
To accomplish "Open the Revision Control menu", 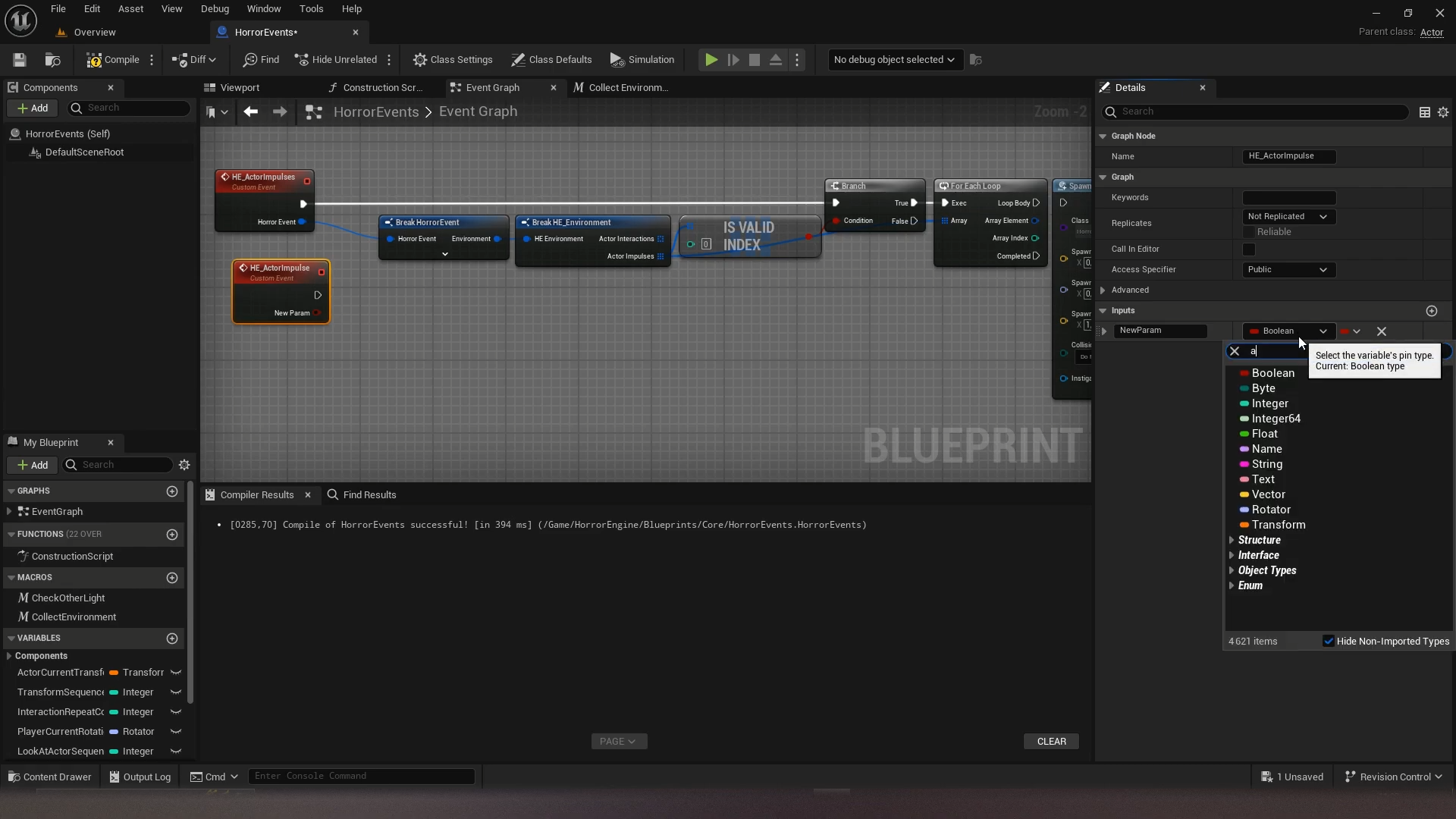I will pyautogui.click(x=1393, y=777).
